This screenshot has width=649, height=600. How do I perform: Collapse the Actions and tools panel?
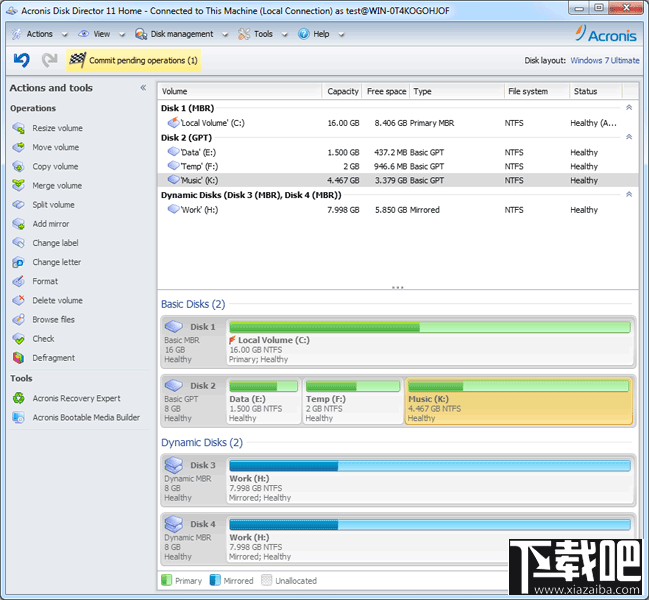tap(143, 88)
